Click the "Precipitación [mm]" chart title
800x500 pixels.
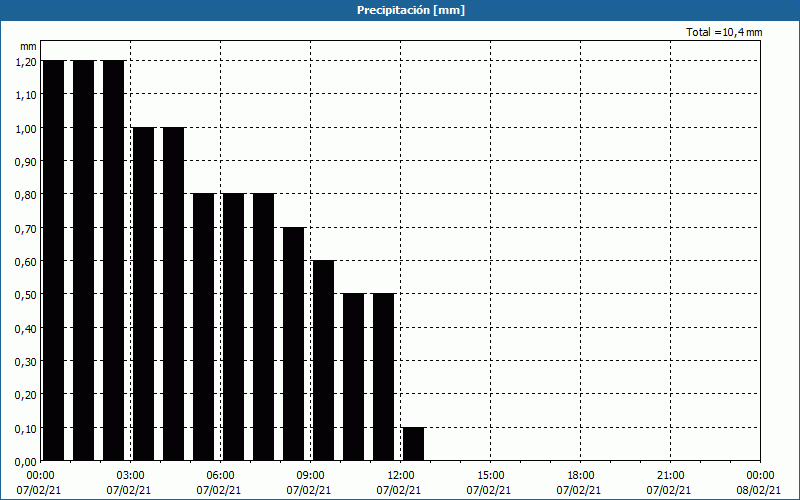(x=411, y=10)
